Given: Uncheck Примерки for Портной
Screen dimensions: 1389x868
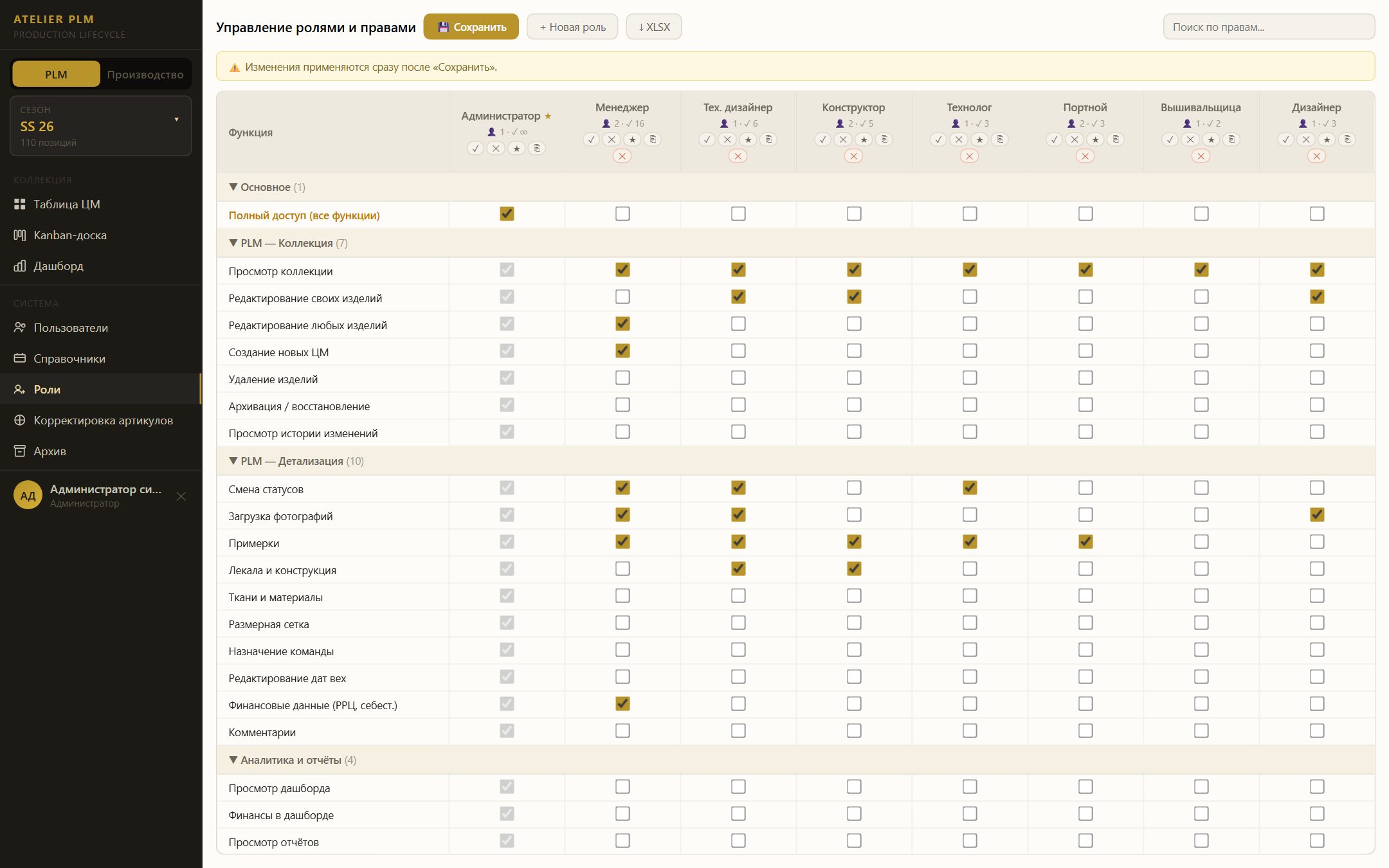Looking at the screenshot, I should pyautogui.click(x=1085, y=541).
